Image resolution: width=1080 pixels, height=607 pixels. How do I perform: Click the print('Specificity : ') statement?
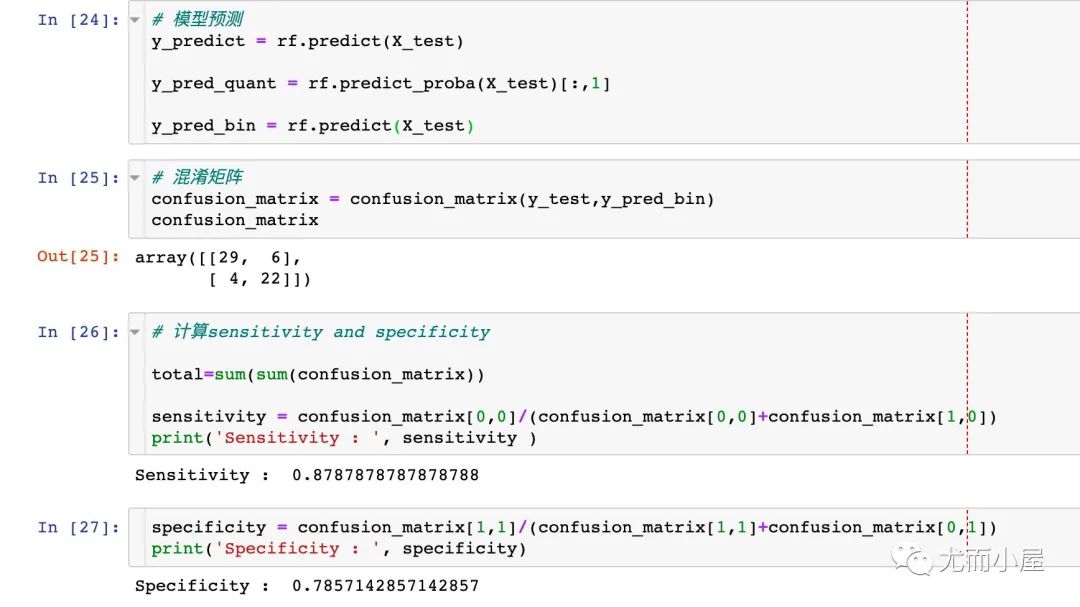pyautogui.click(x=338, y=548)
